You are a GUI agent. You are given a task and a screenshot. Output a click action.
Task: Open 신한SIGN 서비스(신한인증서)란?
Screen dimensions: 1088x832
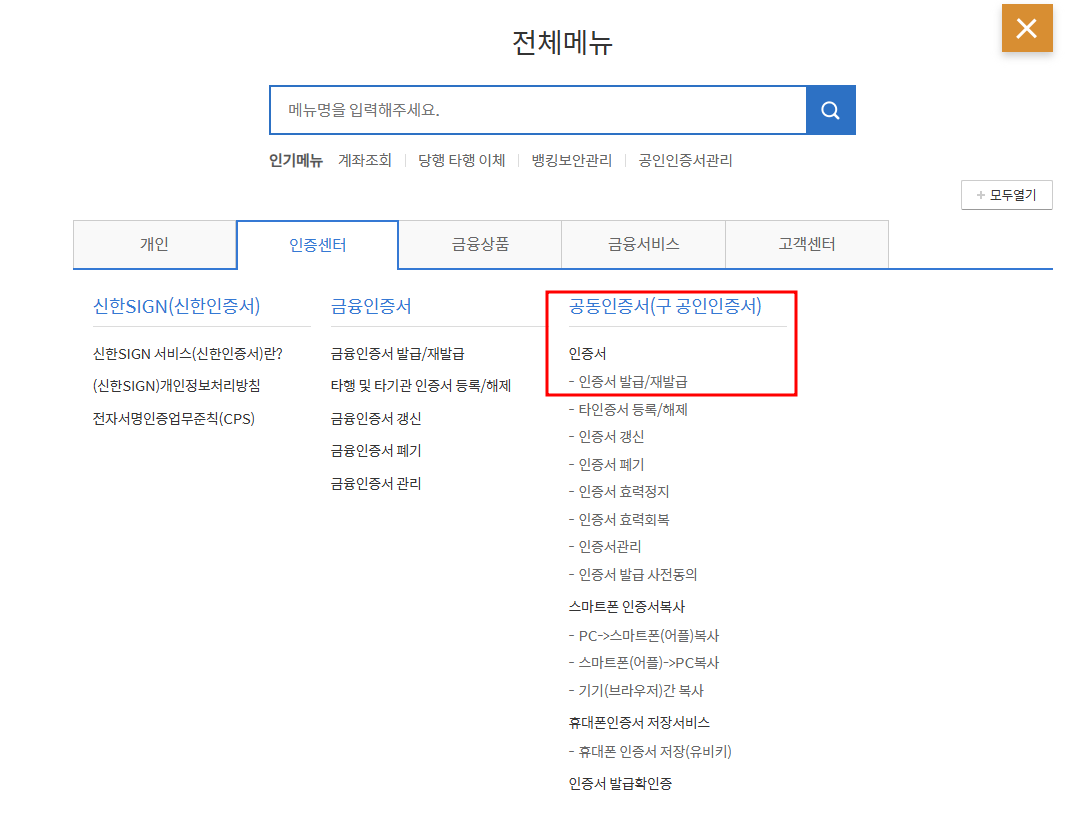[x=188, y=354]
